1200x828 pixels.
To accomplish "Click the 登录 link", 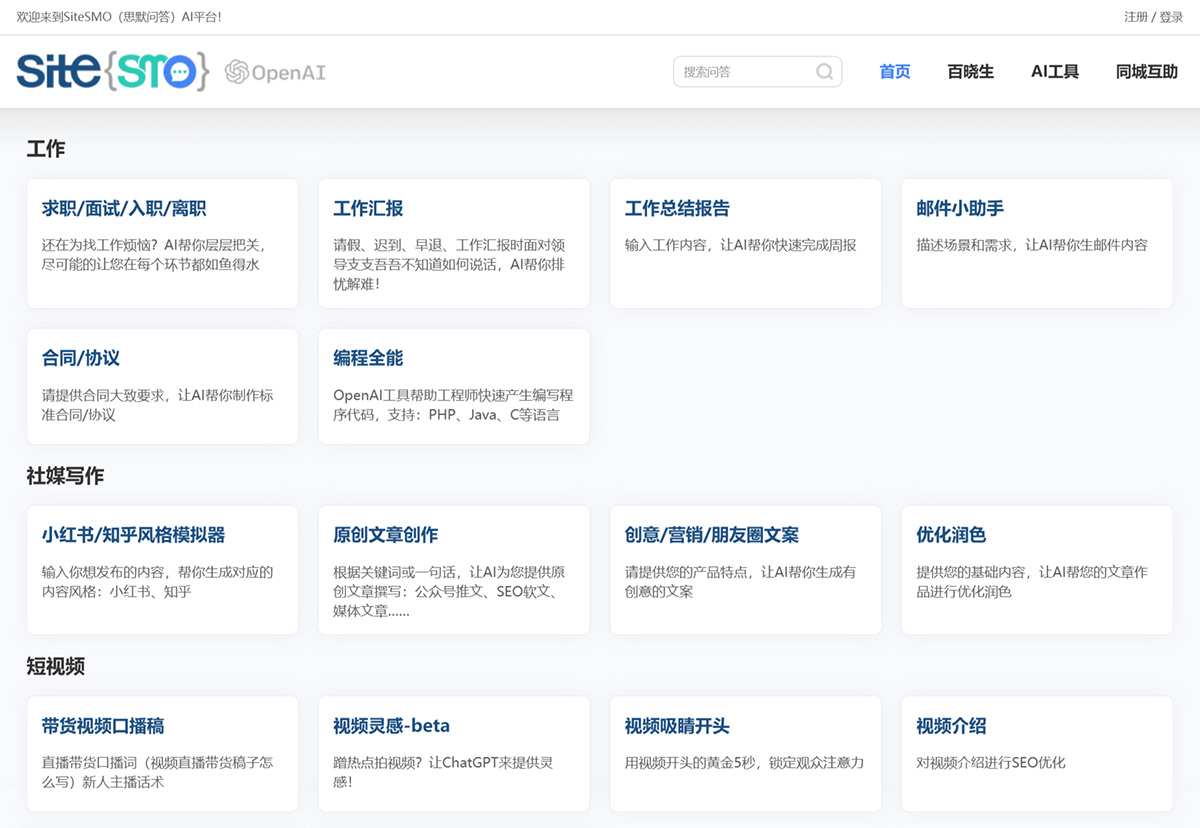I will 1170,16.
